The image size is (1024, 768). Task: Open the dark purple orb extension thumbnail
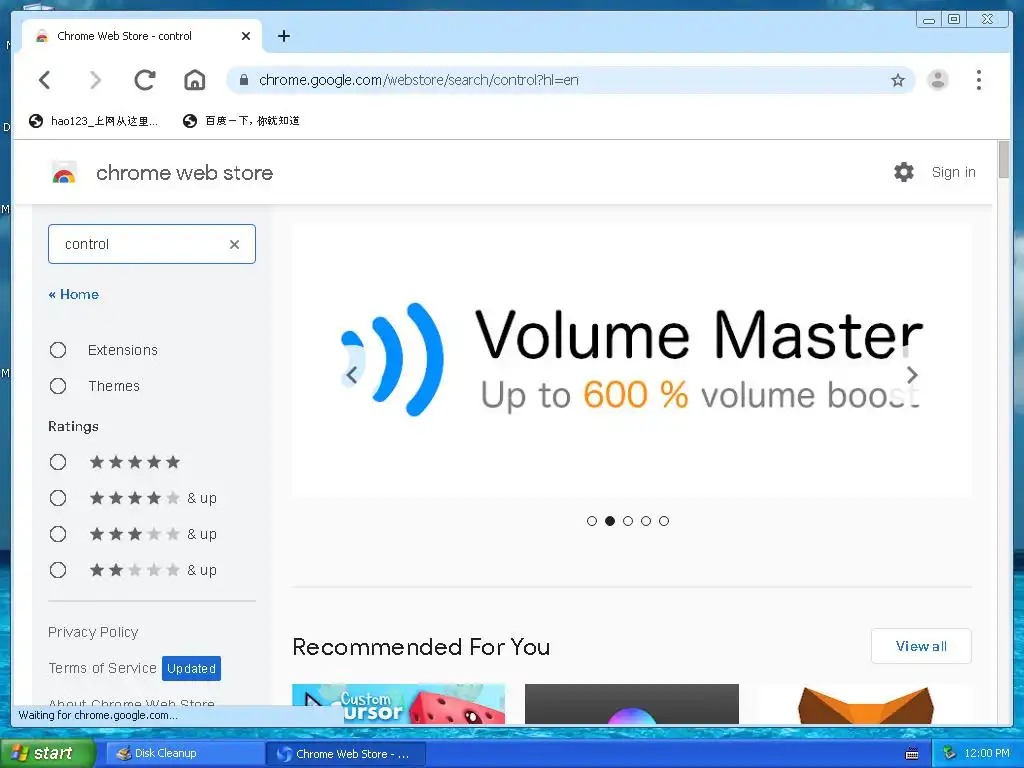(x=632, y=704)
